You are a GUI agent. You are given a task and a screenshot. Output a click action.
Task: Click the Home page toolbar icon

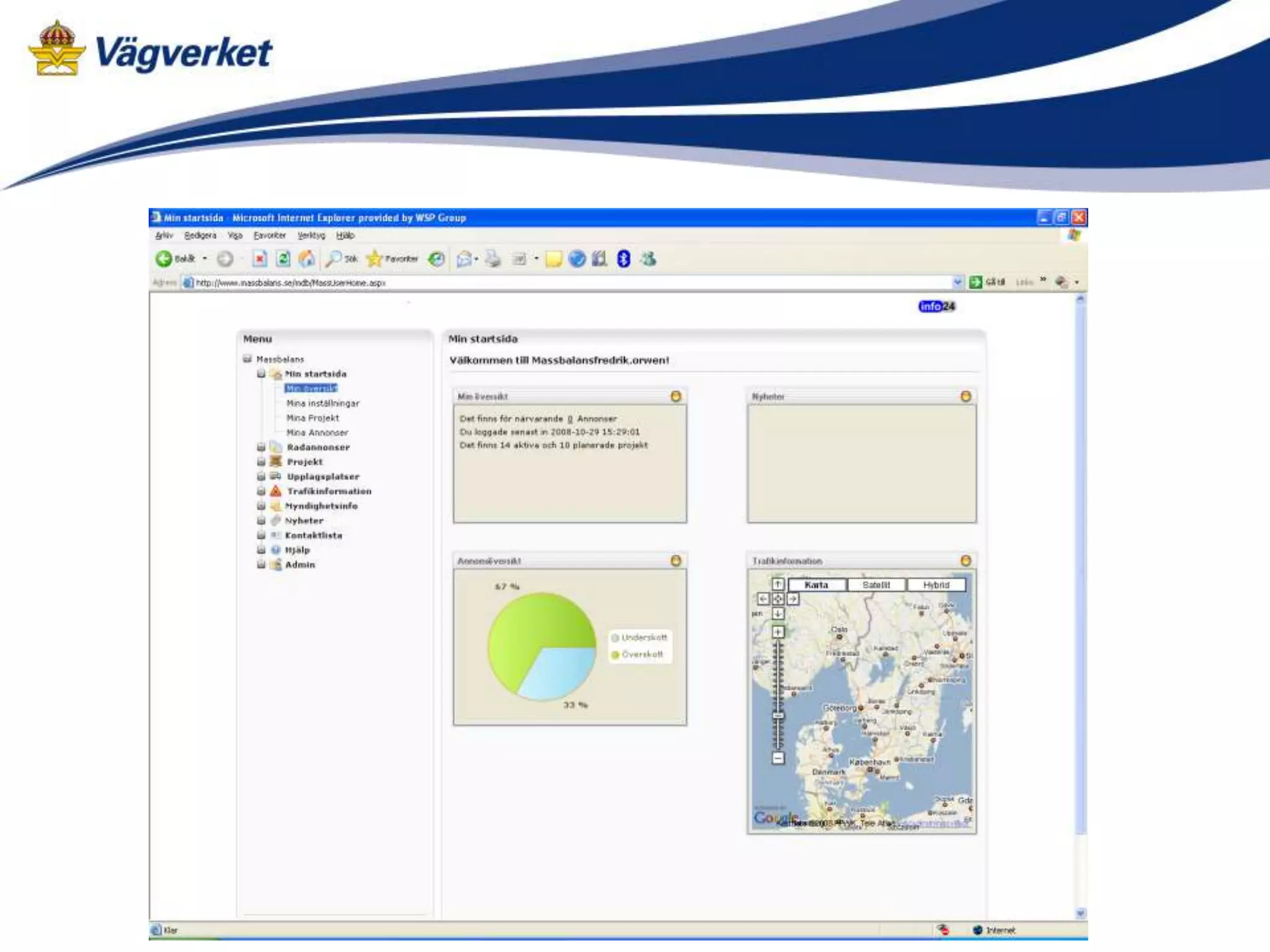click(x=306, y=258)
